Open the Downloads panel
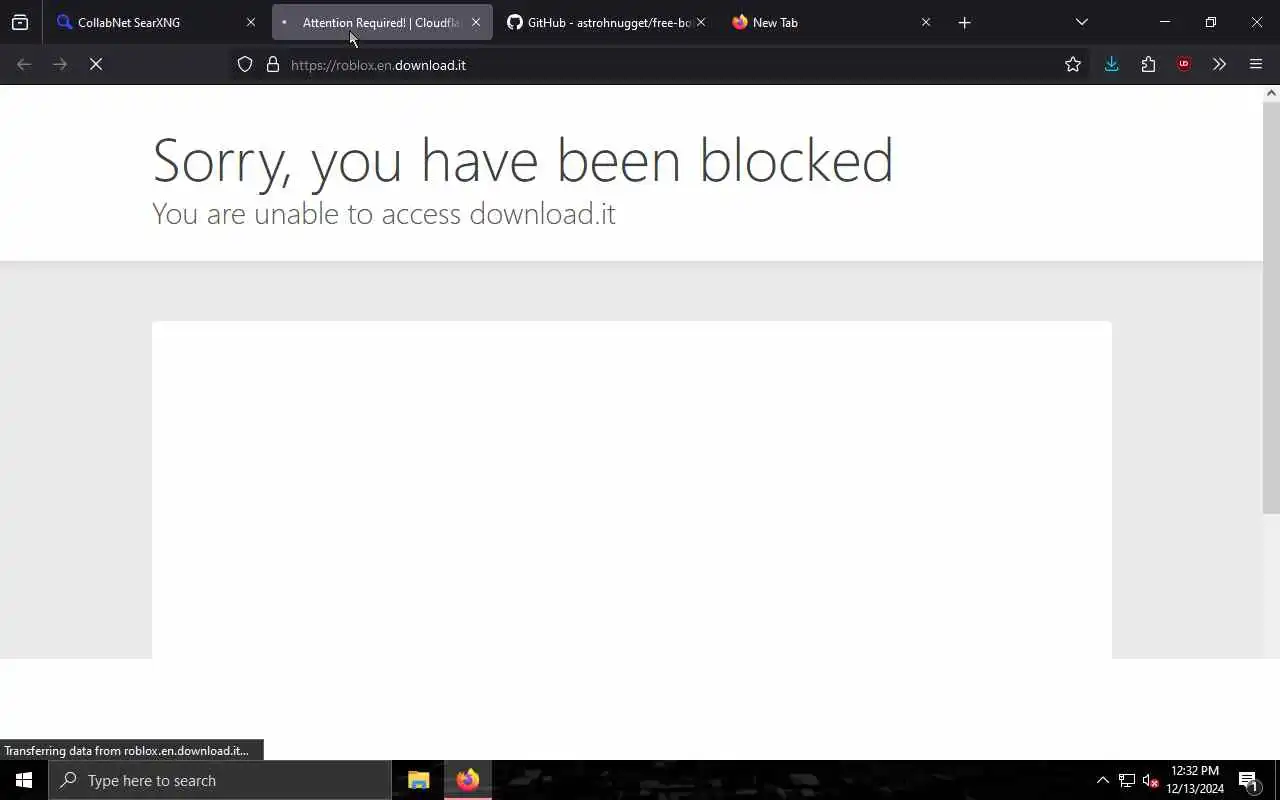 1112,64
